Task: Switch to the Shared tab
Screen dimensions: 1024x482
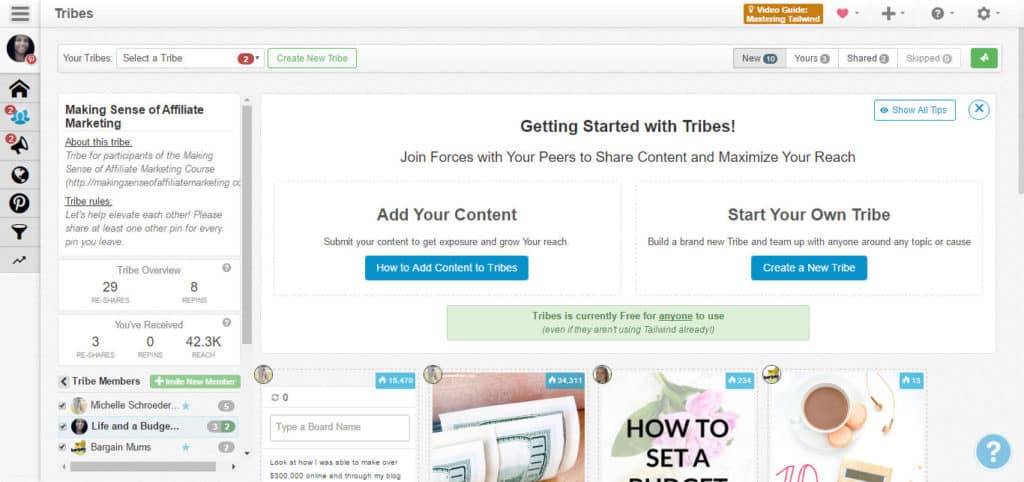Action: pyautogui.click(x=867, y=58)
